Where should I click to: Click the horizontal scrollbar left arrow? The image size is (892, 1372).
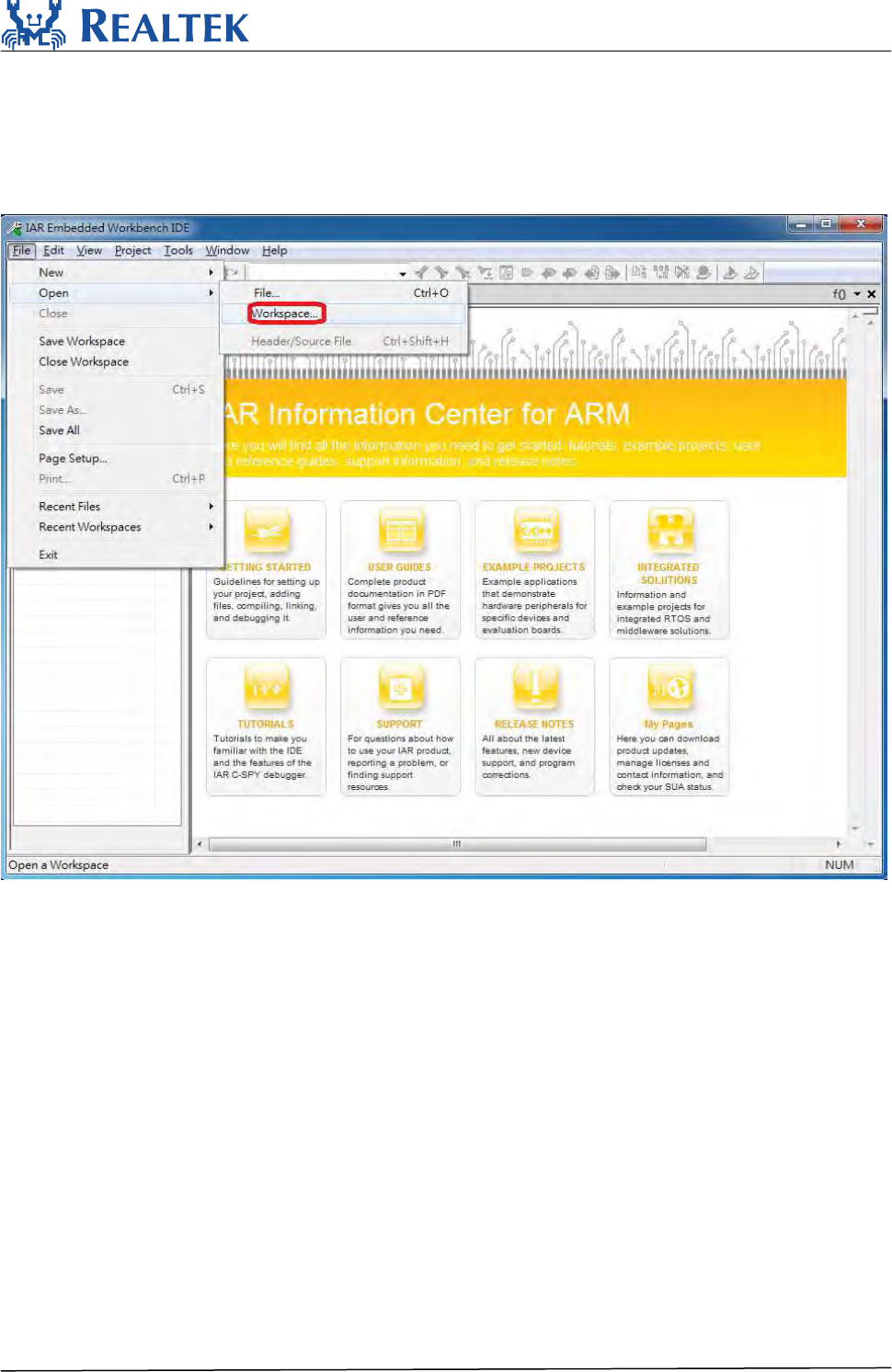pyautogui.click(x=200, y=843)
